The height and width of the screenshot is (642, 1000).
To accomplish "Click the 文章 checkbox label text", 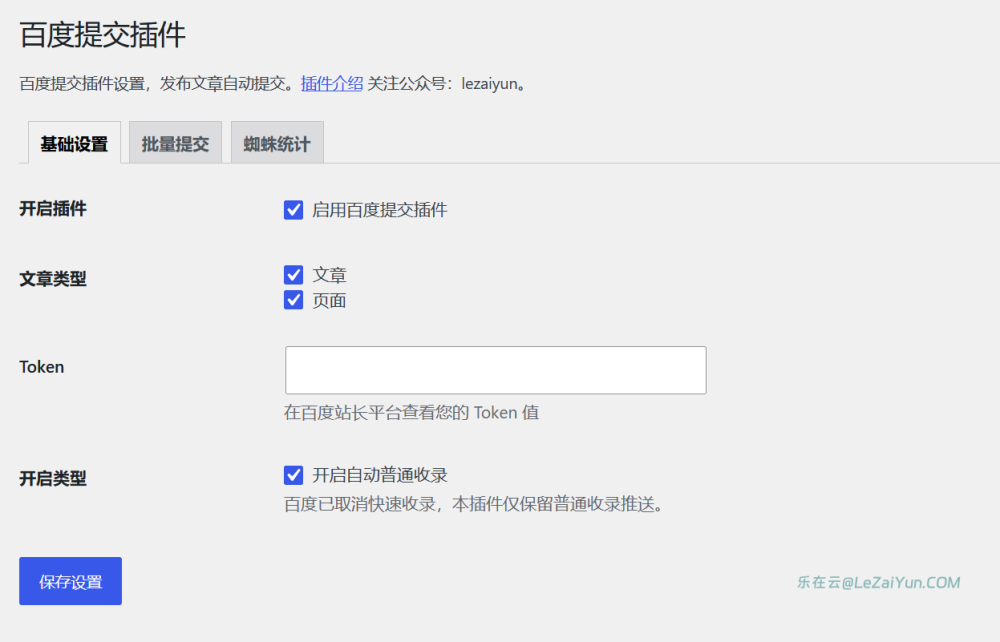I will pos(329,275).
